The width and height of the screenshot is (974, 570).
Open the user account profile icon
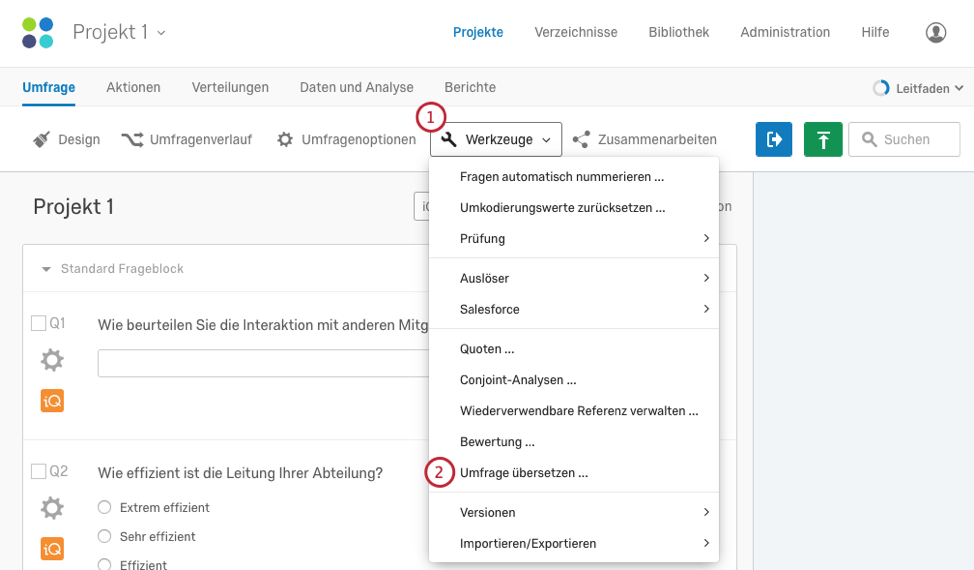(936, 32)
